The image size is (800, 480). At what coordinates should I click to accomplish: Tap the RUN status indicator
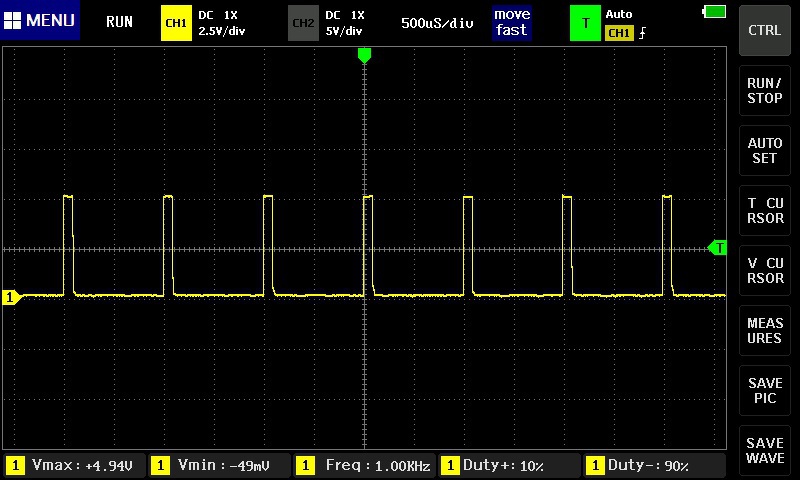pos(119,22)
